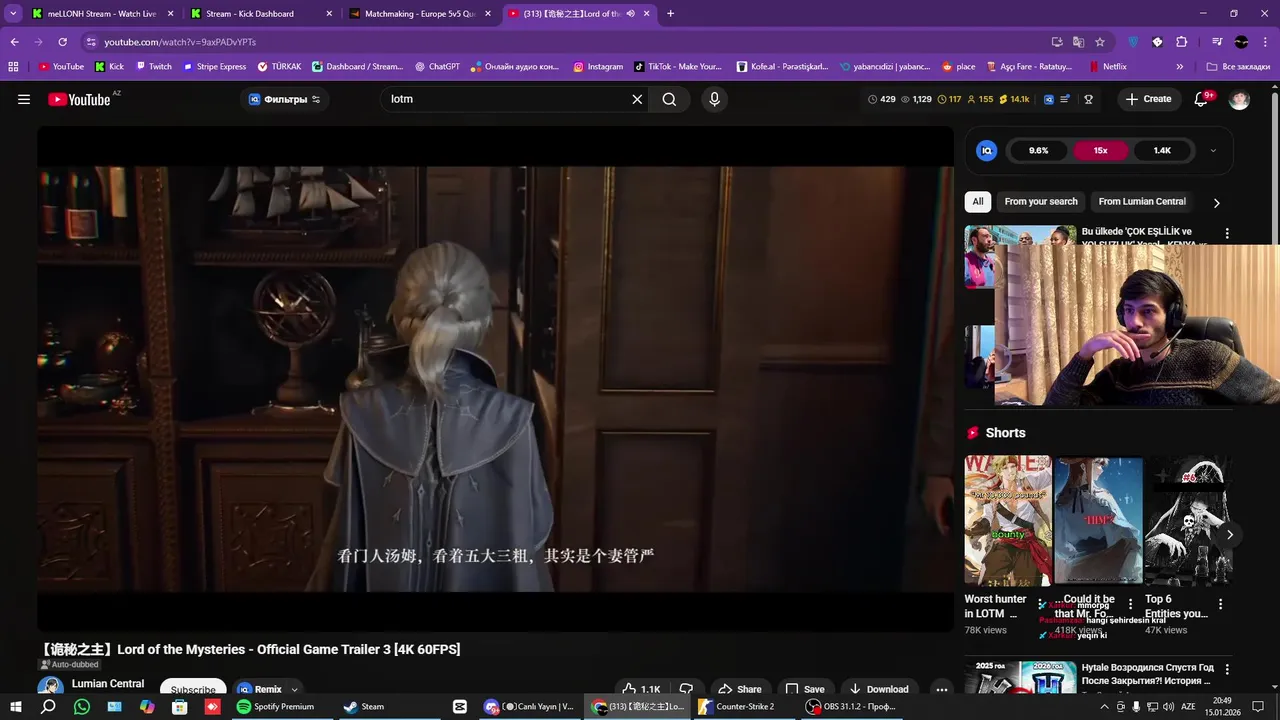Open the browser translate icon
The width and height of the screenshot is (1280, 720).
click(1078, 42)
